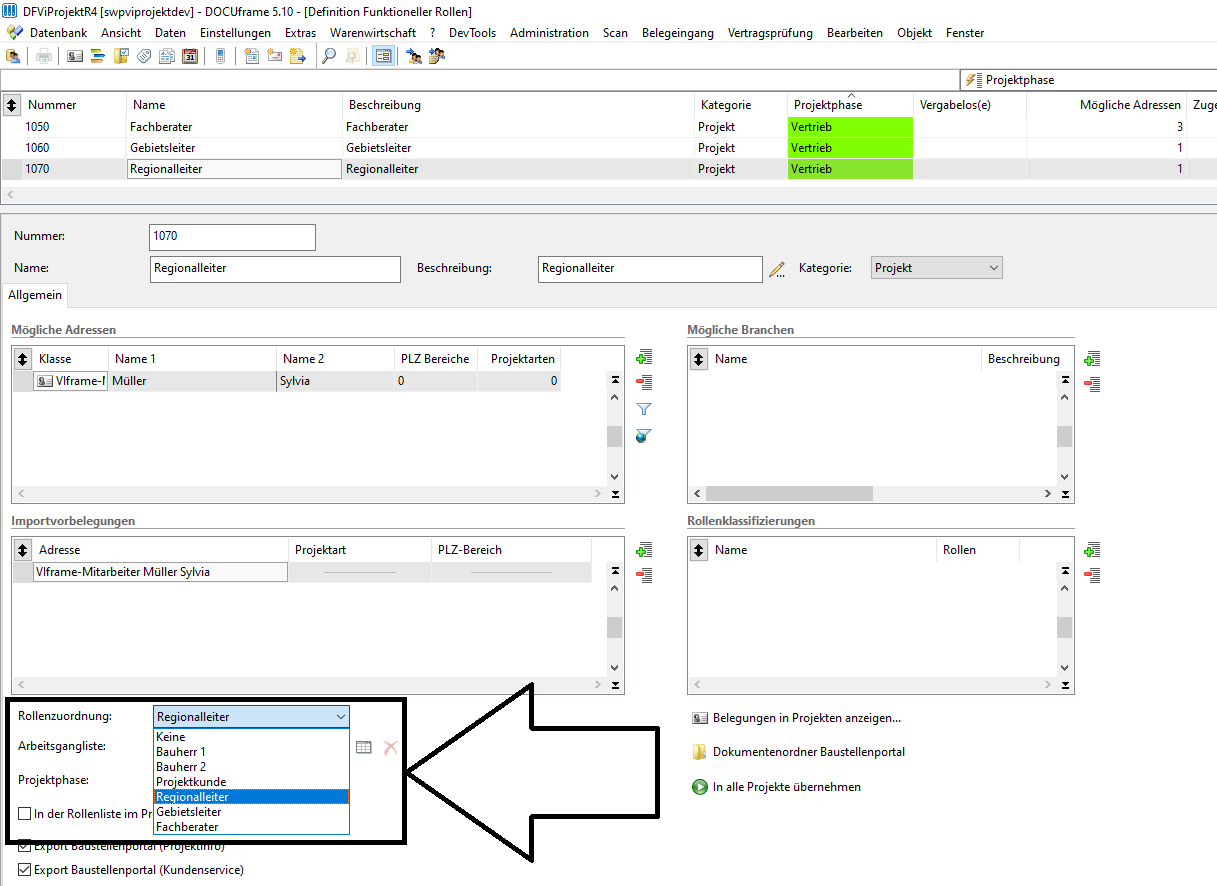Screen dimensions: 1217x886
Task: Click into the Nummer input field
Action: coord(232,237)
